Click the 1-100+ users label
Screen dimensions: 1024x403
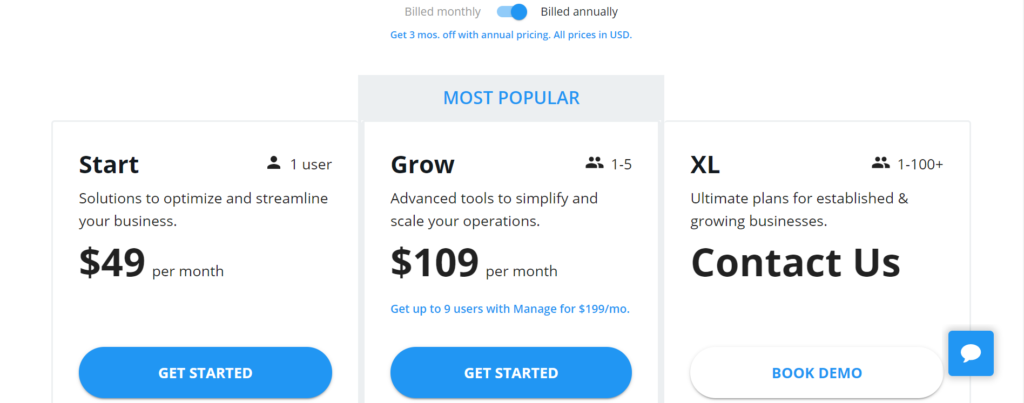[x=920, y=165]
